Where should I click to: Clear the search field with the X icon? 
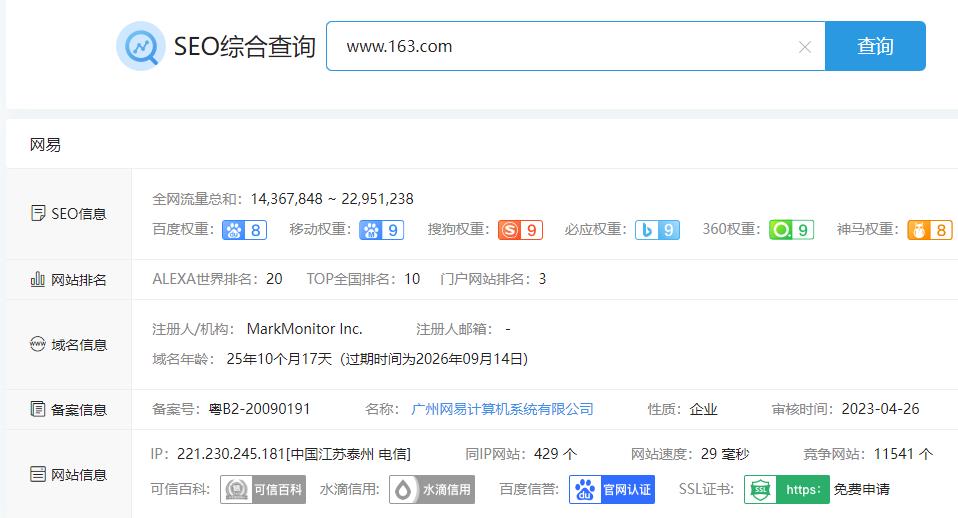tap(805, 47)
